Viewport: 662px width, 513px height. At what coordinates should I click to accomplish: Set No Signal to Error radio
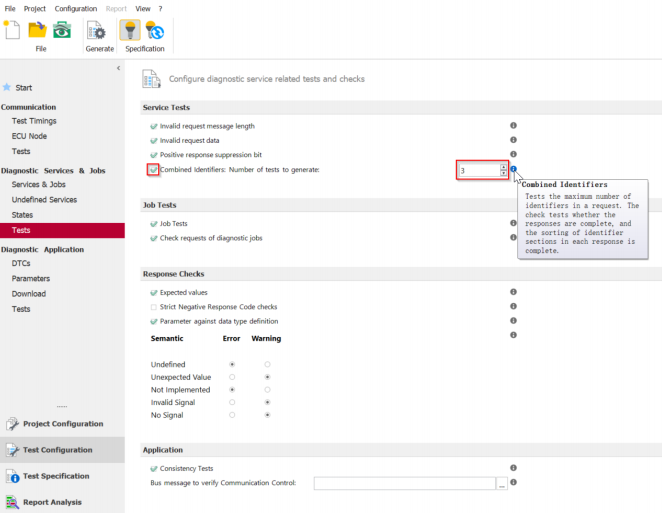click(232, 415)
